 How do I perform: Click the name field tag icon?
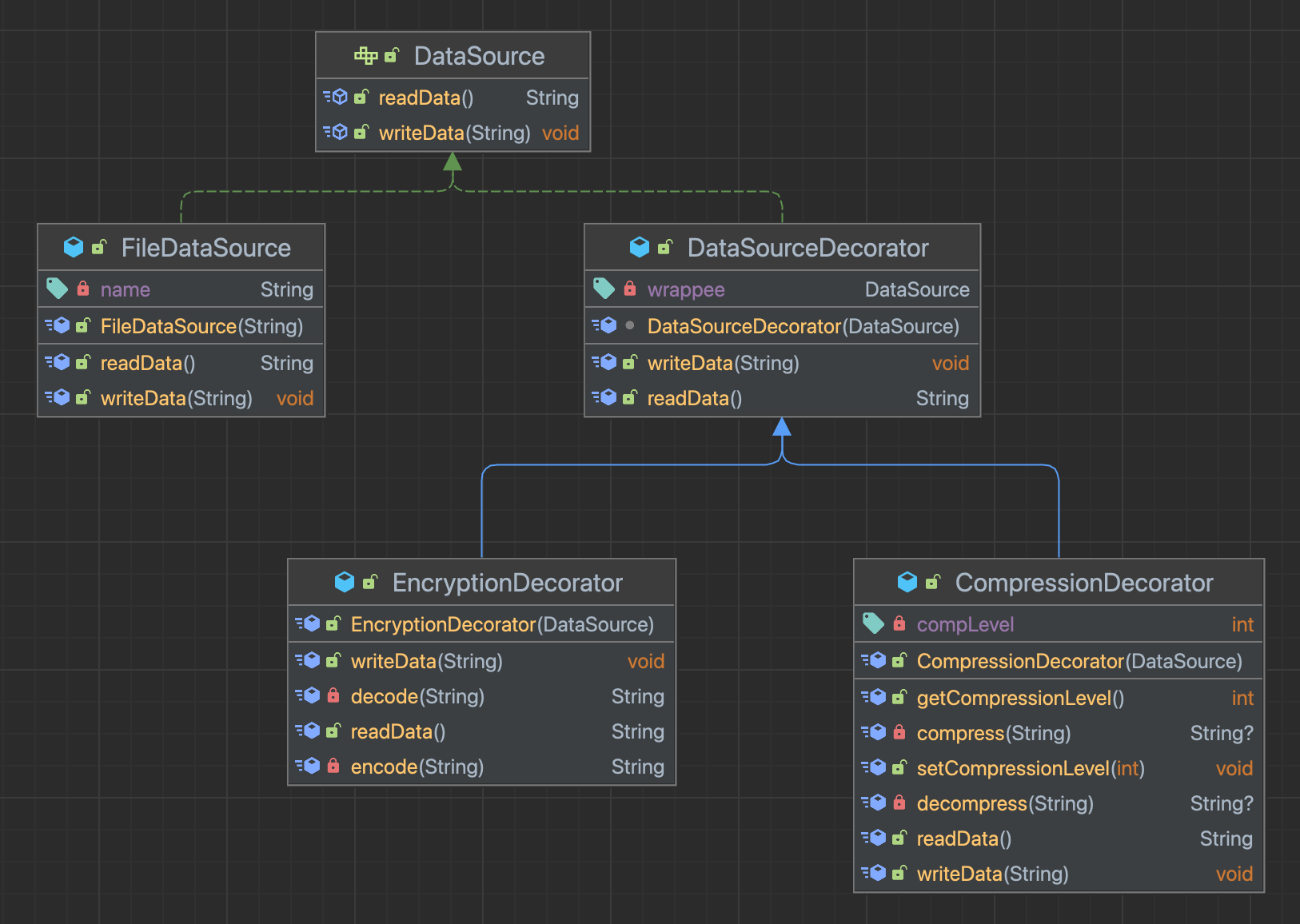[57, 289]
